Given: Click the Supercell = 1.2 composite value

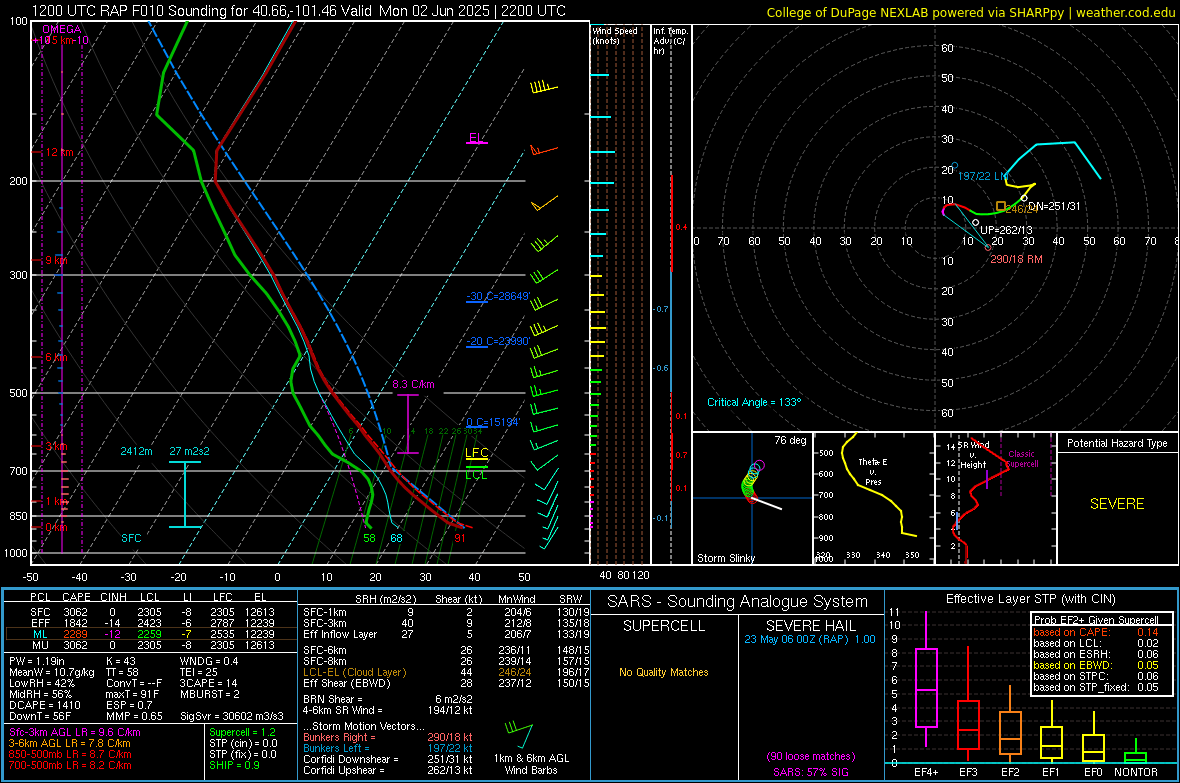Looking at the screenshot, I should [x=242, y=732].
